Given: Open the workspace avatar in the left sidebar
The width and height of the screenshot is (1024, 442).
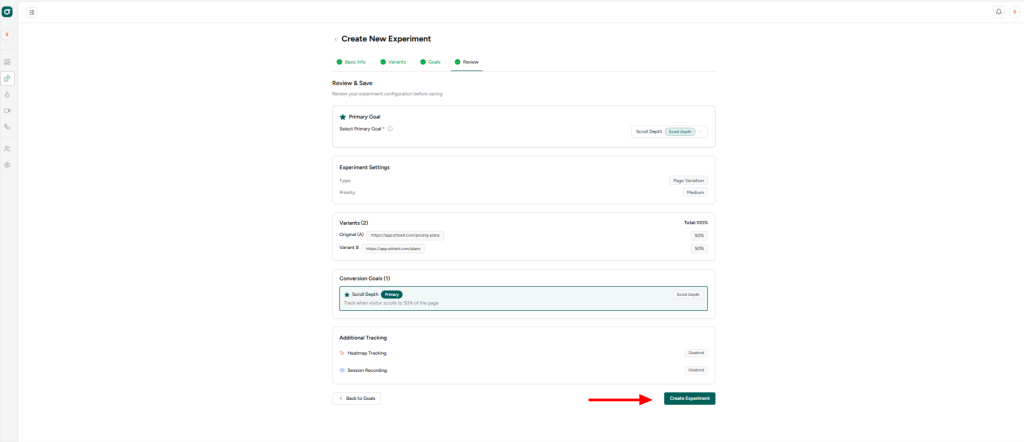Looking at the screenshot, I should tap(7, 35).
